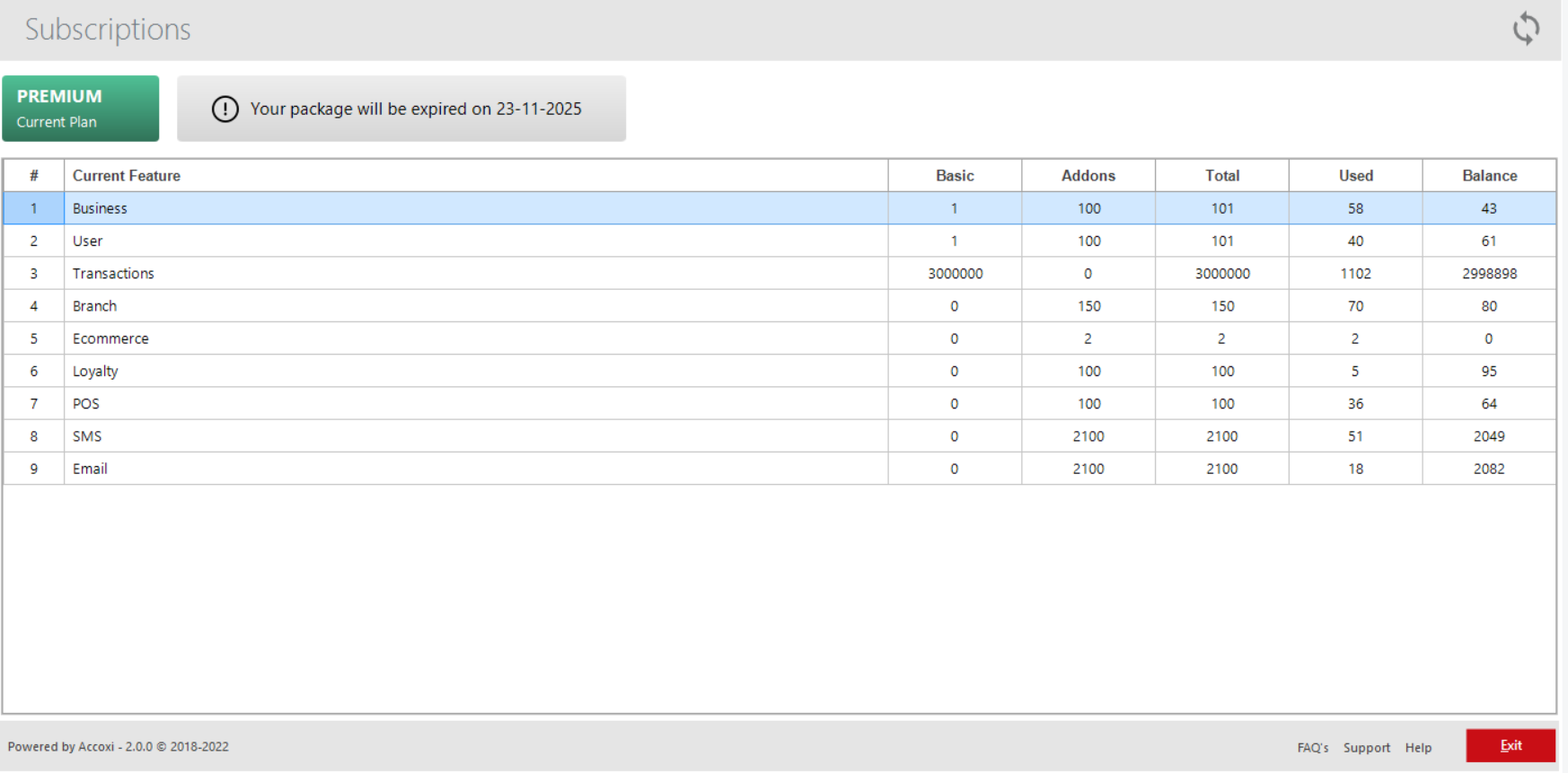1568x773 pixels.
Task: Click the expiry warning exclamation icon
Action: [x=225, y=109]
